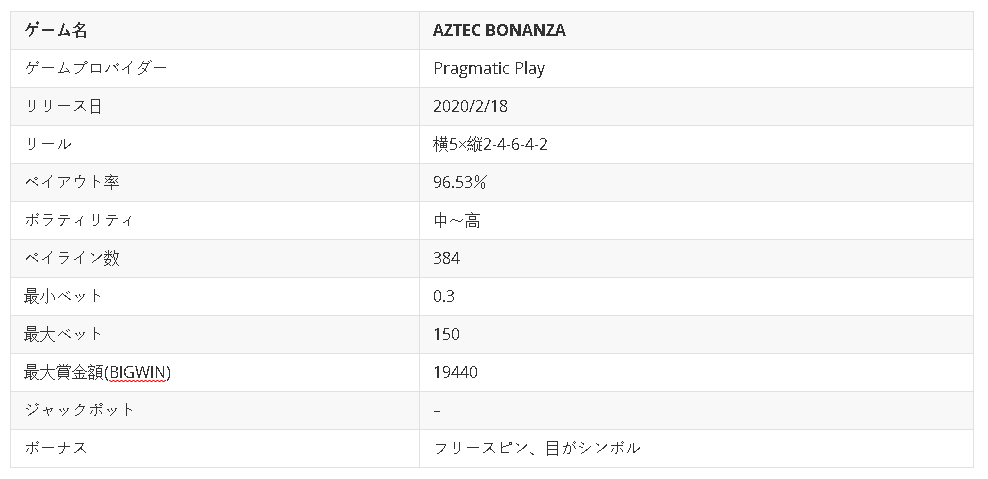Click the minimum bet value 0.3
The image size is (988, 479).
point(444,296)
